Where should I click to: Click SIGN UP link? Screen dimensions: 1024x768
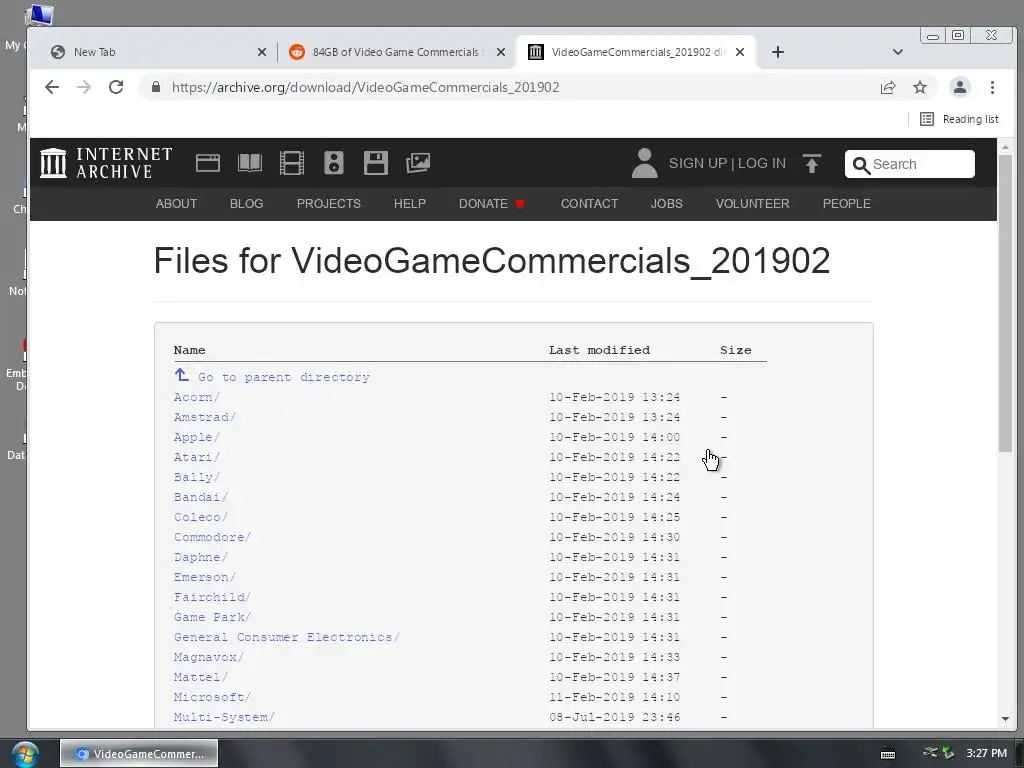tap(697, 163)
